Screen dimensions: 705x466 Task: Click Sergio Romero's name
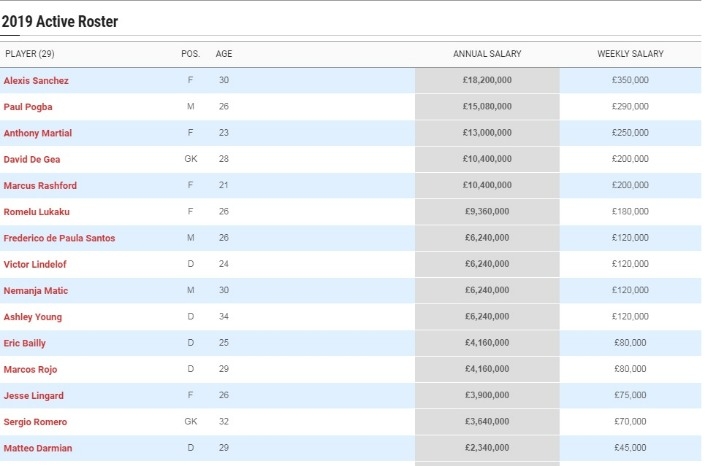coord(35,422)
